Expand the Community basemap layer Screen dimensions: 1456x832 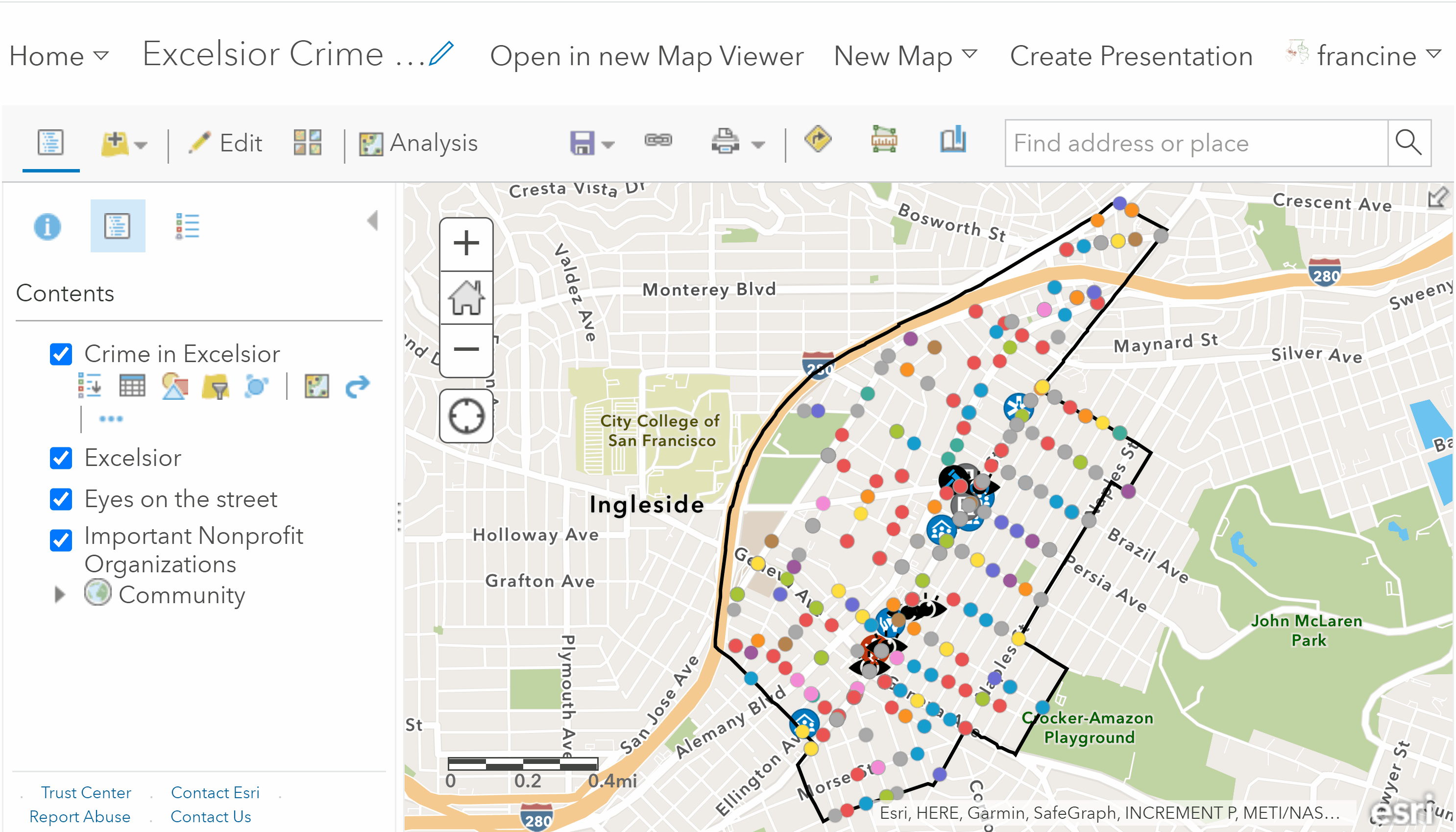(59, 595)
